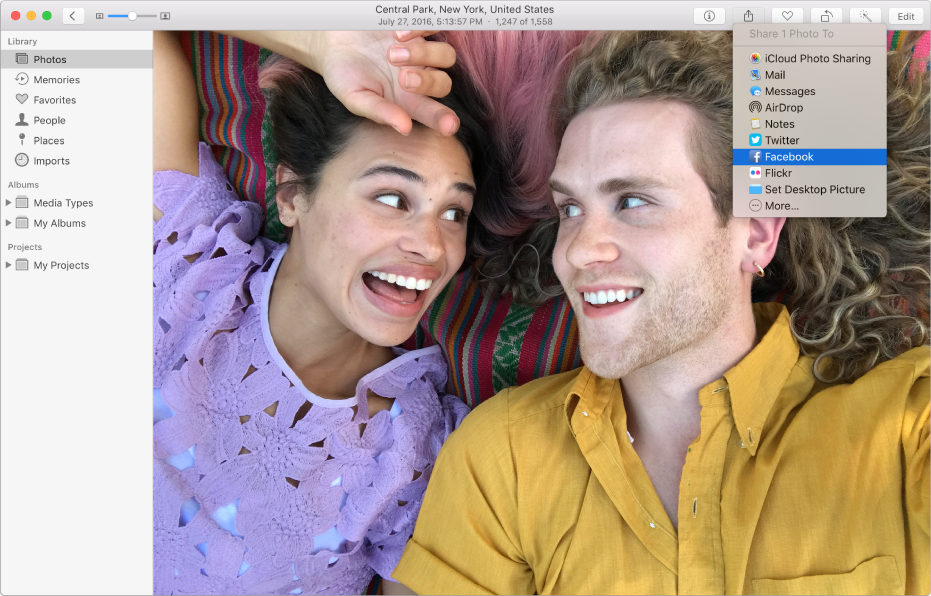The width and height of the screenshot is (931, 596).
Task: Expand the Media Types disclosure triangle
Action: coord(8,202)
